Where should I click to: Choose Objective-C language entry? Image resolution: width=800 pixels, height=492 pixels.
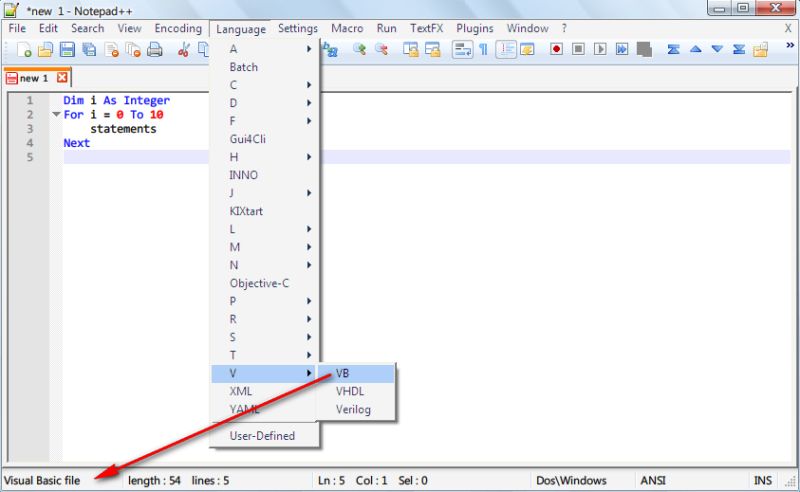click(x=265, y=283)
